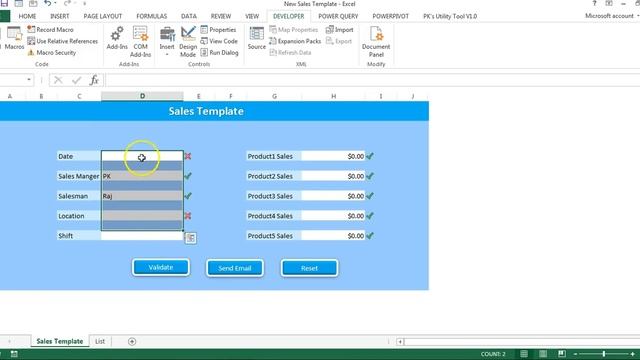This screenshot has height=360, width=640.
Task: Open COM Add-Ins dialog
Action: pos(140,42)
